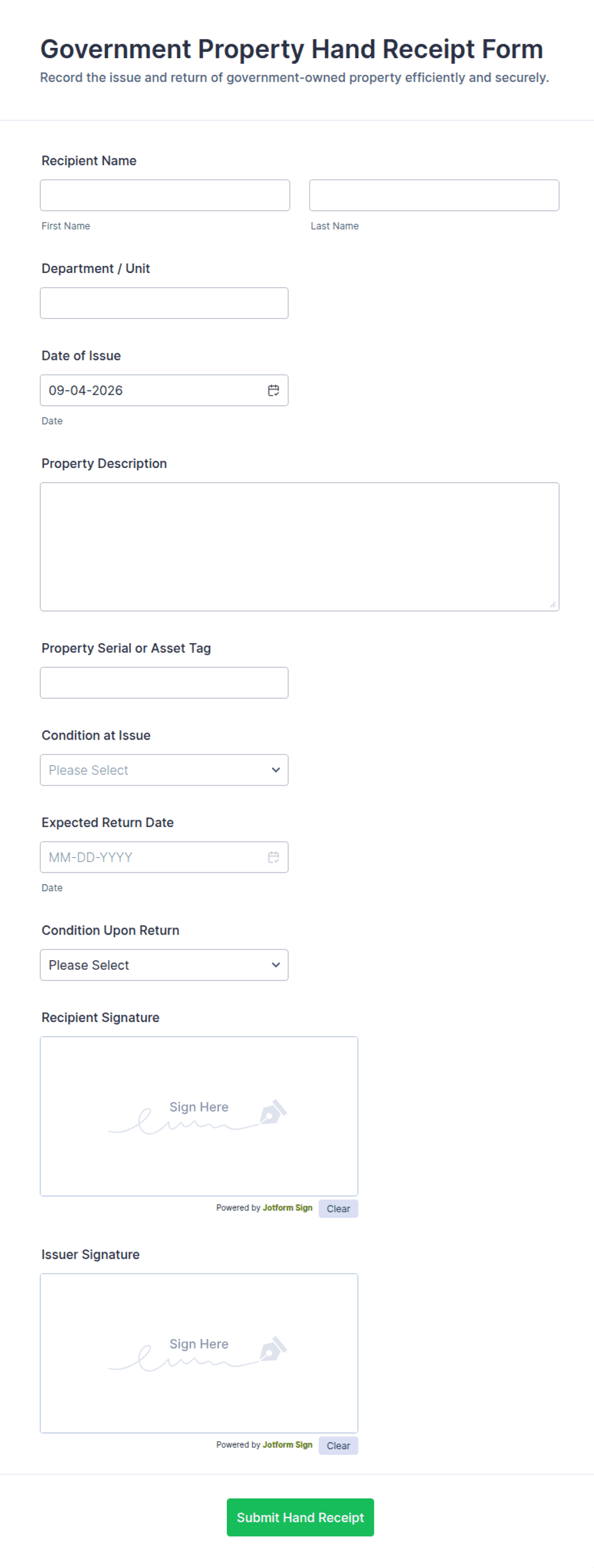594x1568 pixels.
Task: Click the Department / Unit input
Action: [164, 303]
